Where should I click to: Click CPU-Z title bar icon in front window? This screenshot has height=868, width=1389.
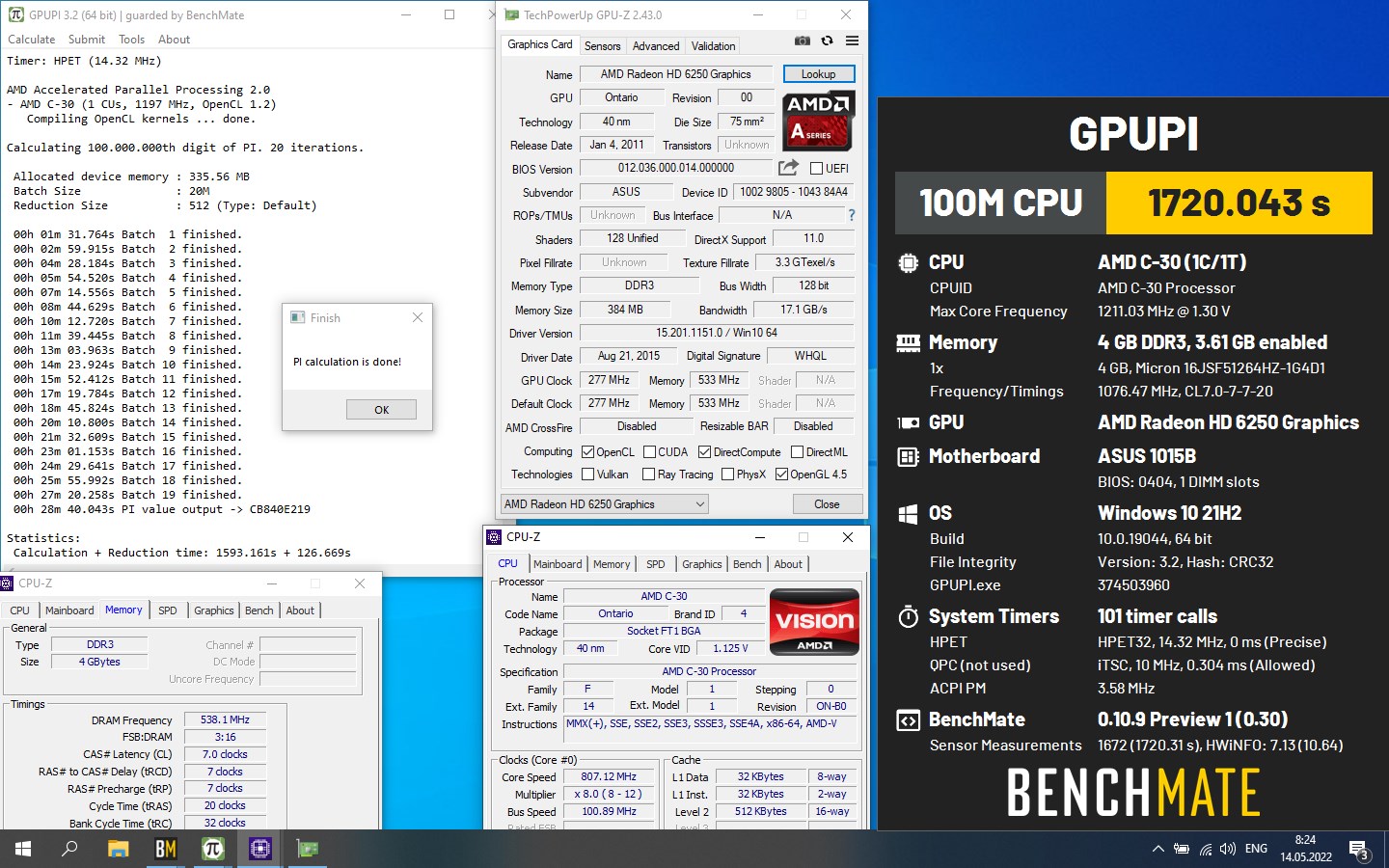click(x=495, y=537)
